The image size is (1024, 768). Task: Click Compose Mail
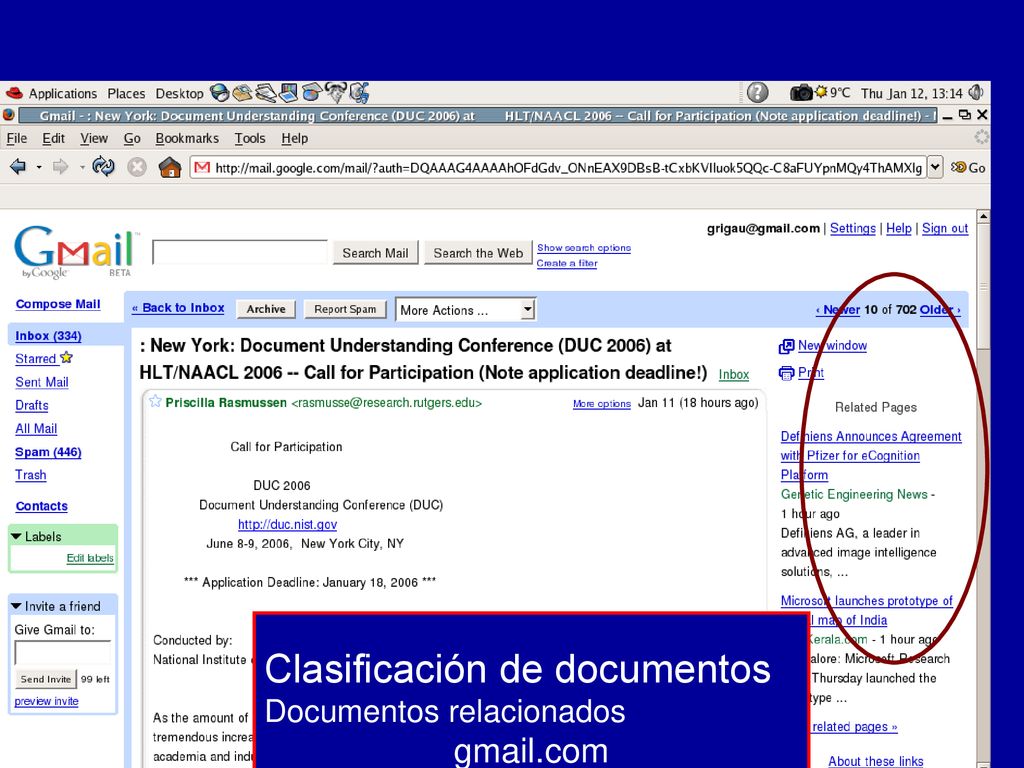[x=58, y=304]
